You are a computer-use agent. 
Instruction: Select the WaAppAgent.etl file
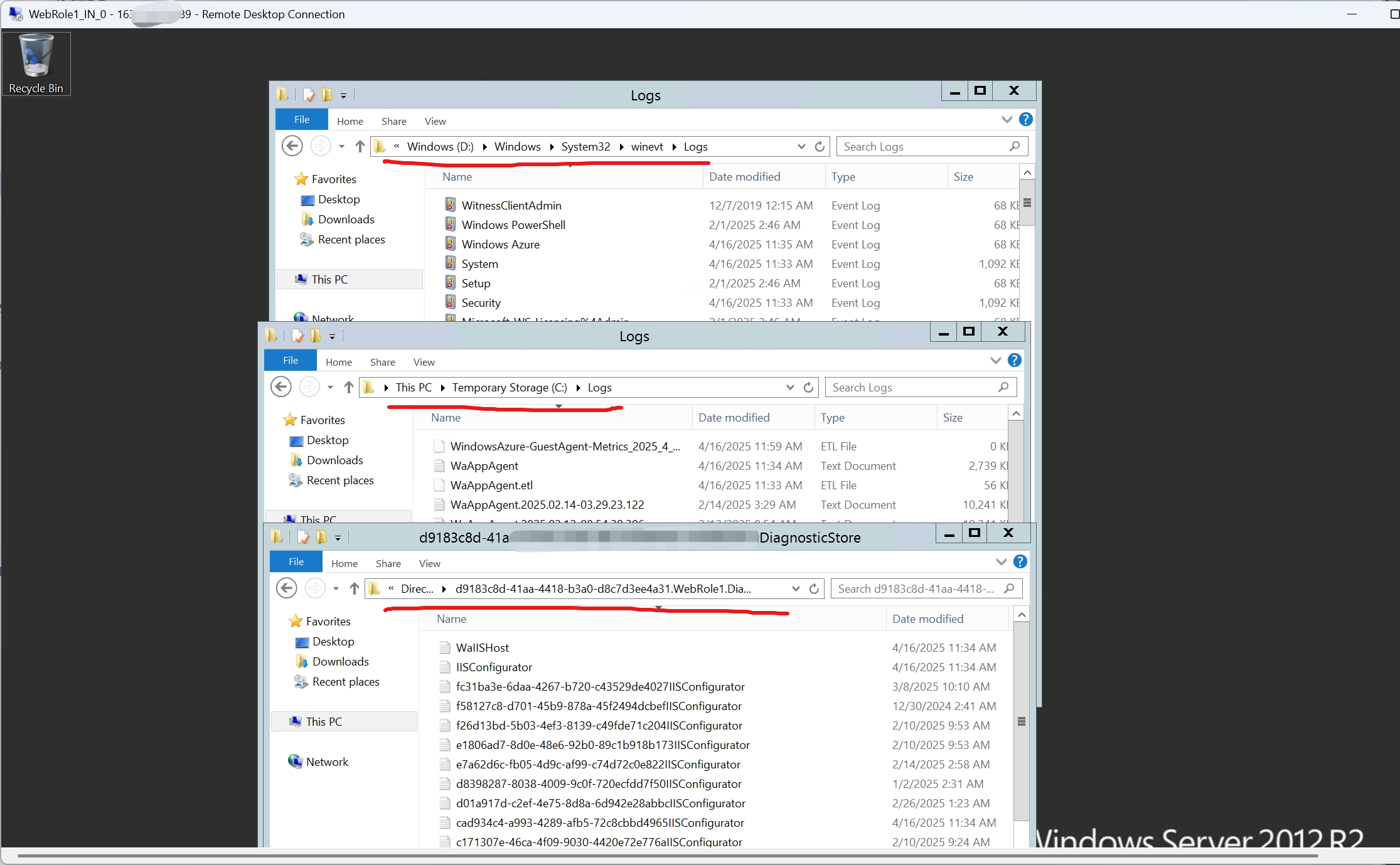(491, 486)
